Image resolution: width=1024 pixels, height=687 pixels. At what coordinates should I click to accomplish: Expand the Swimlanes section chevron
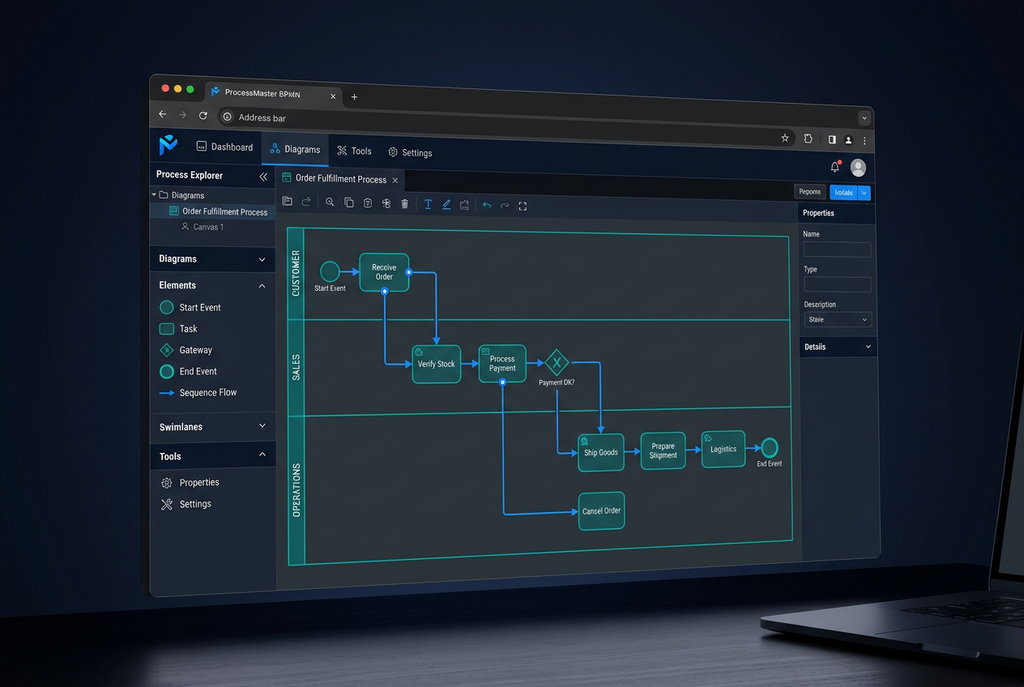click(x=262, y=426)
